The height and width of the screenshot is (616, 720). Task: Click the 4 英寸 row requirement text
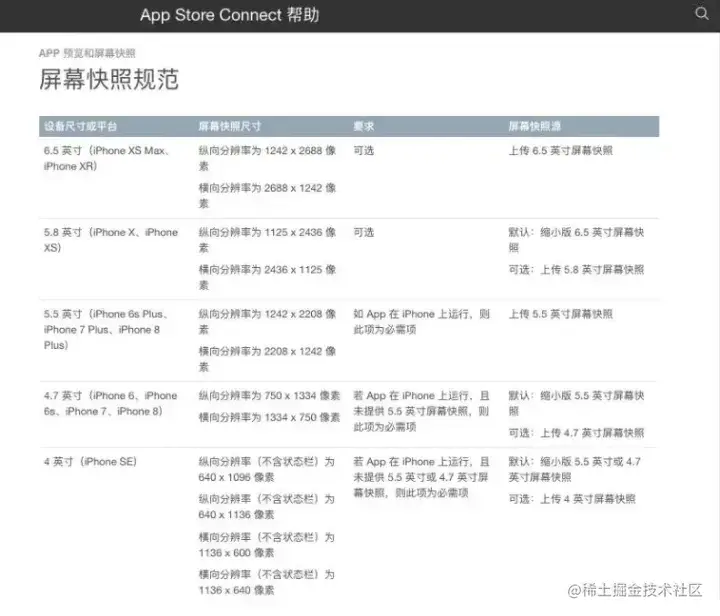[x=422, y=477]
